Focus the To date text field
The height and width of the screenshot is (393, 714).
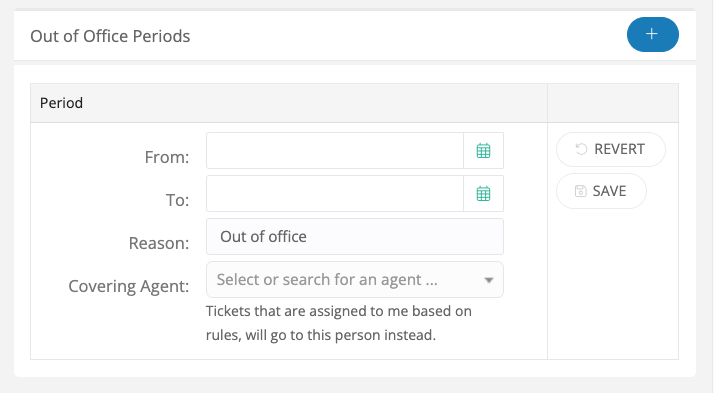pos(335,194)
